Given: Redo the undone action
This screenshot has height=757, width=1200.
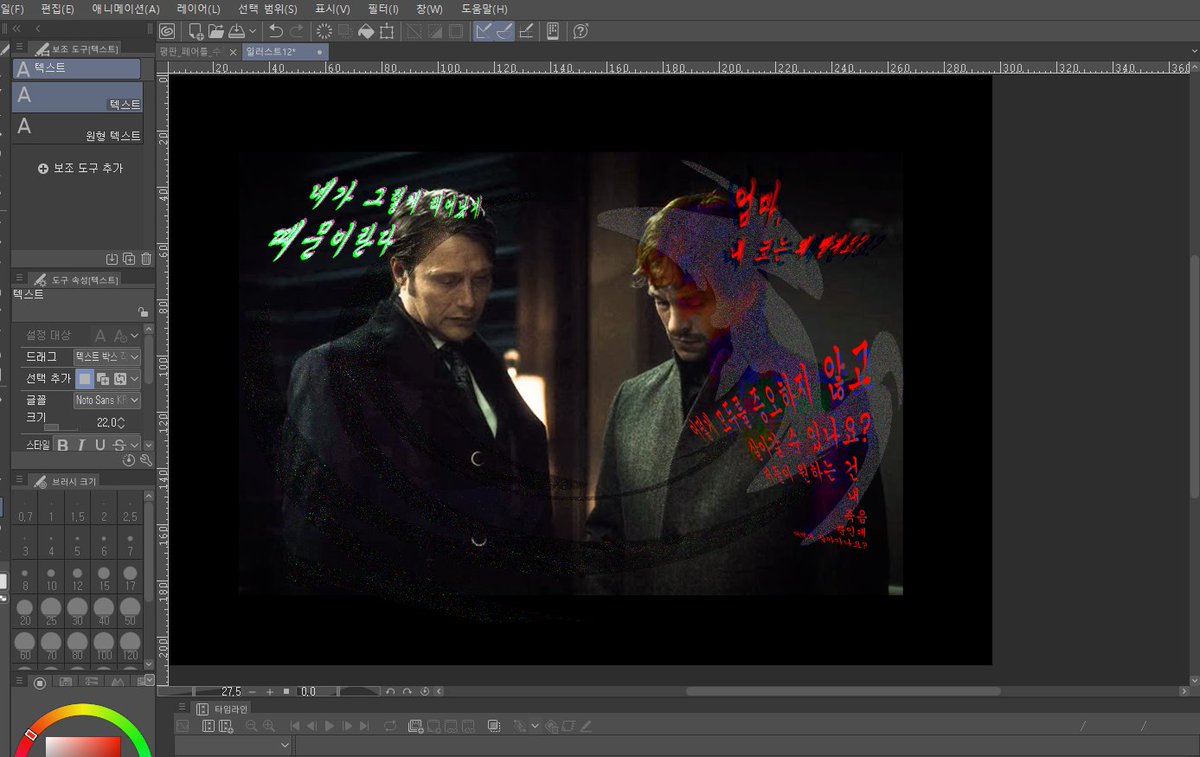Looking at the screenshot, I should tap(296, 31).
